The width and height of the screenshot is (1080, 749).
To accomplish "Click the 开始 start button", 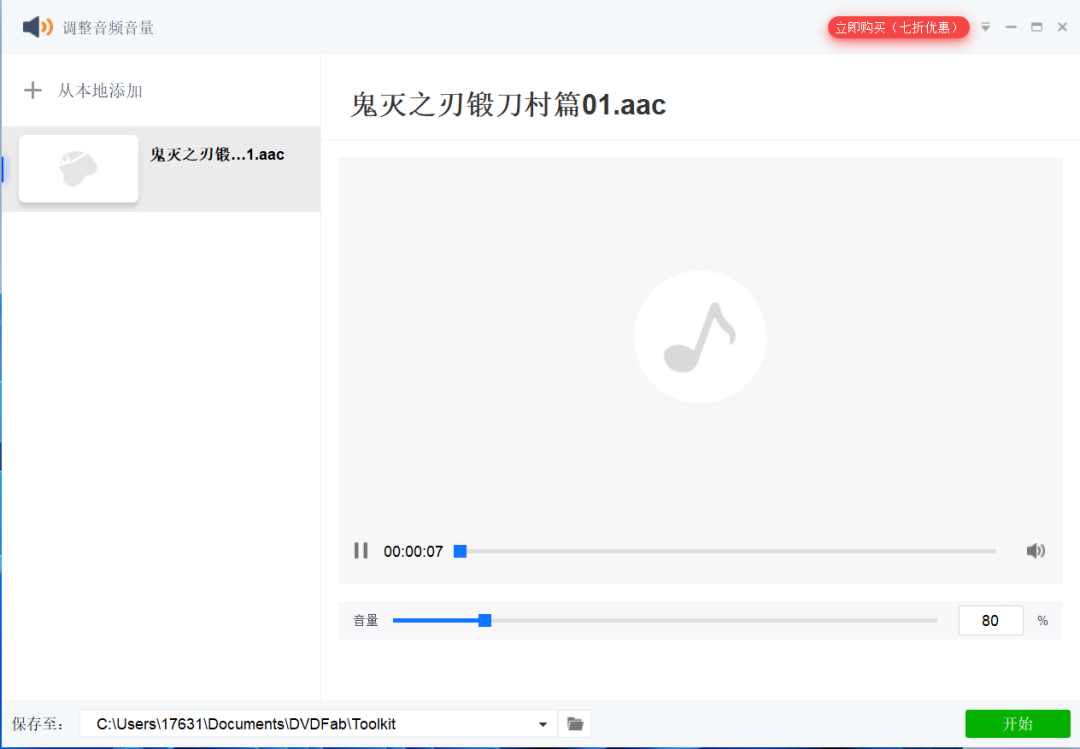I will pyautogui.click(x=1018, y=723).
